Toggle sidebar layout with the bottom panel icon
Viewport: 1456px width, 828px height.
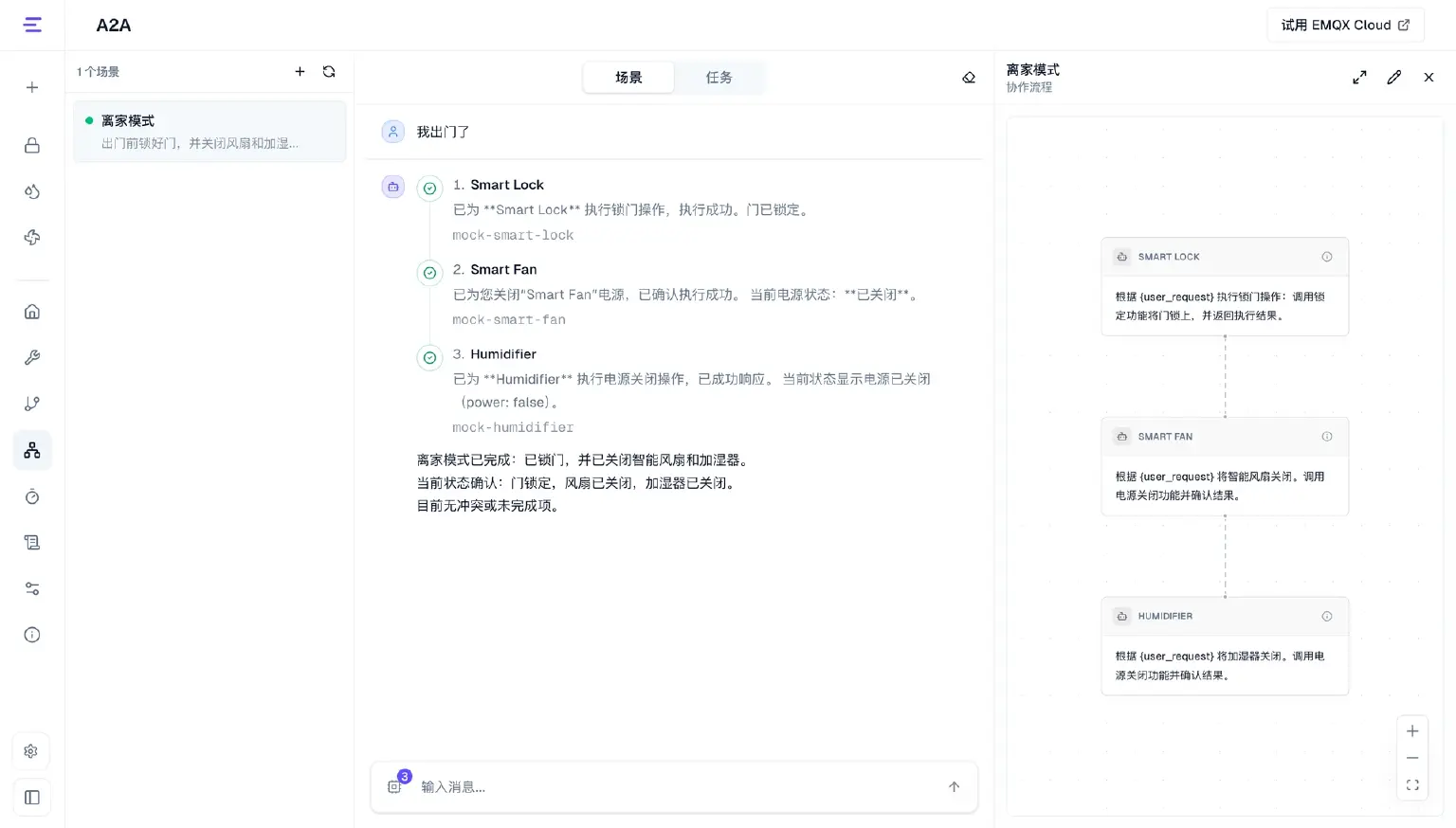pos(32,798)
